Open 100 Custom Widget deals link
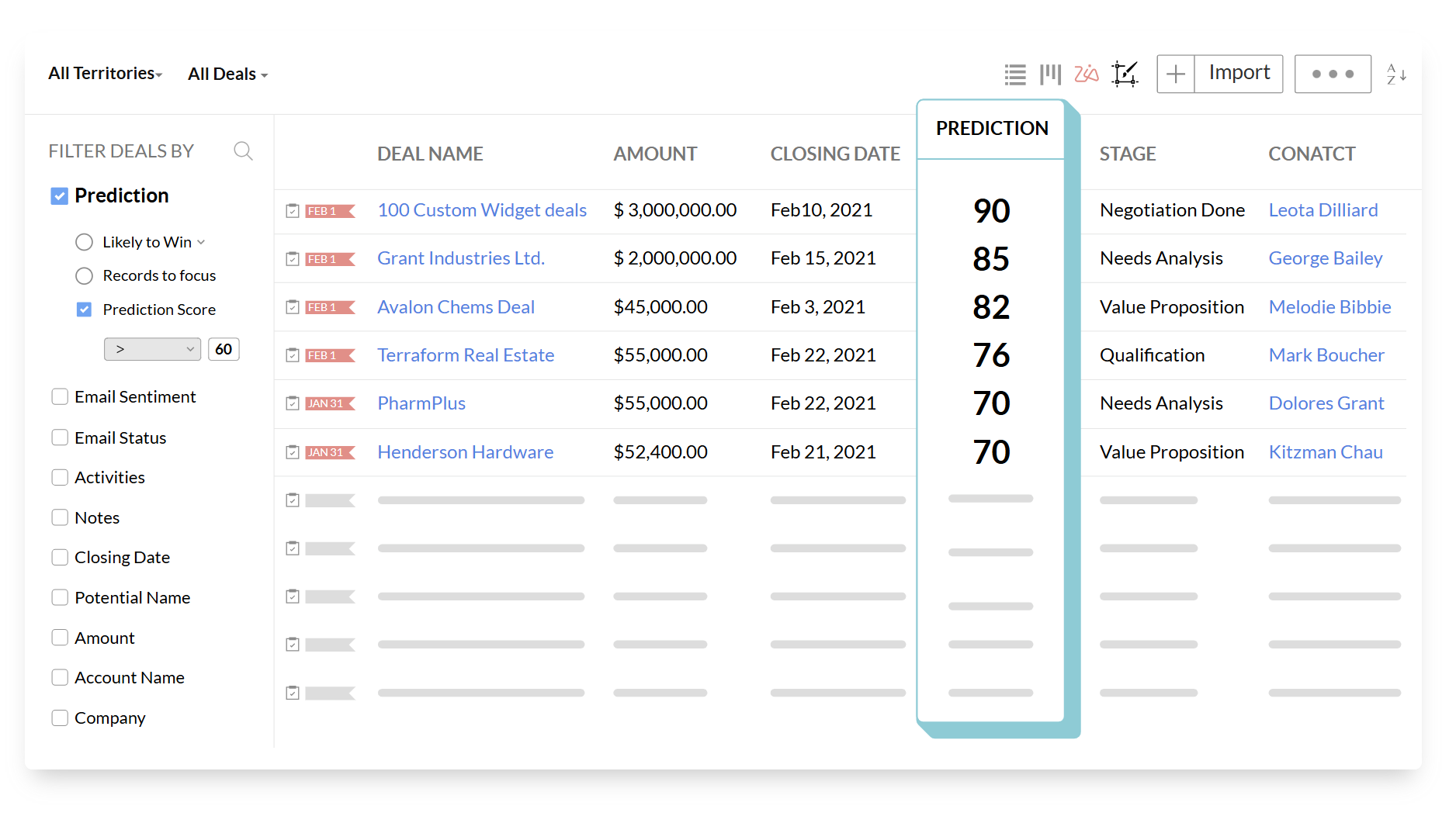This screenshot has height=830, width=1456. coord(482,210)
